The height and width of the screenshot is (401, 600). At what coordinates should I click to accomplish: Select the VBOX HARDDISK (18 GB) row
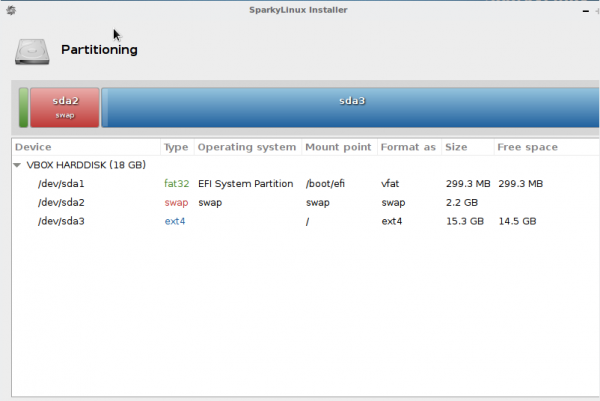point(305,165)
